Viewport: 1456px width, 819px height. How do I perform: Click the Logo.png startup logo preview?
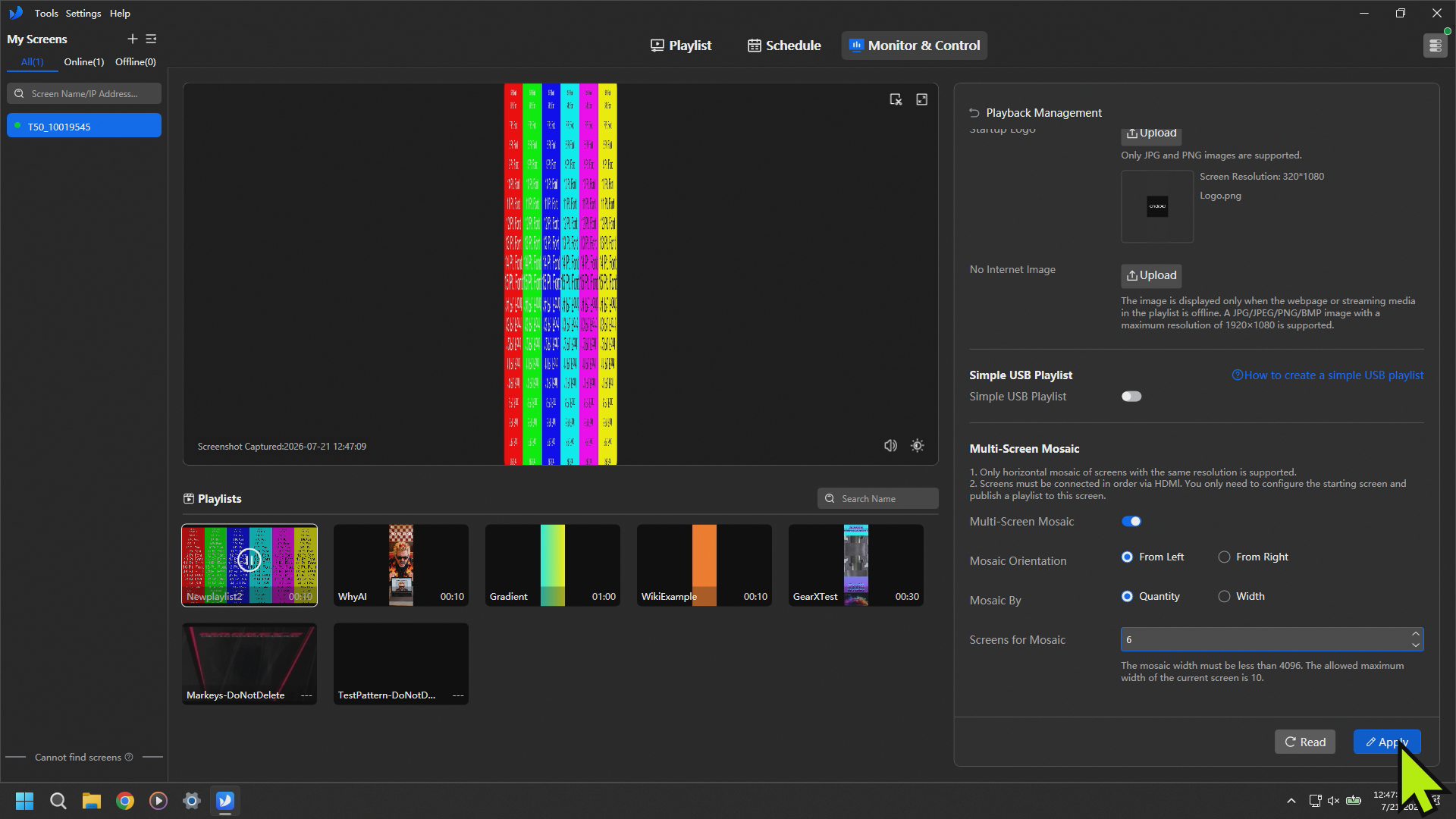(1157, 206)
